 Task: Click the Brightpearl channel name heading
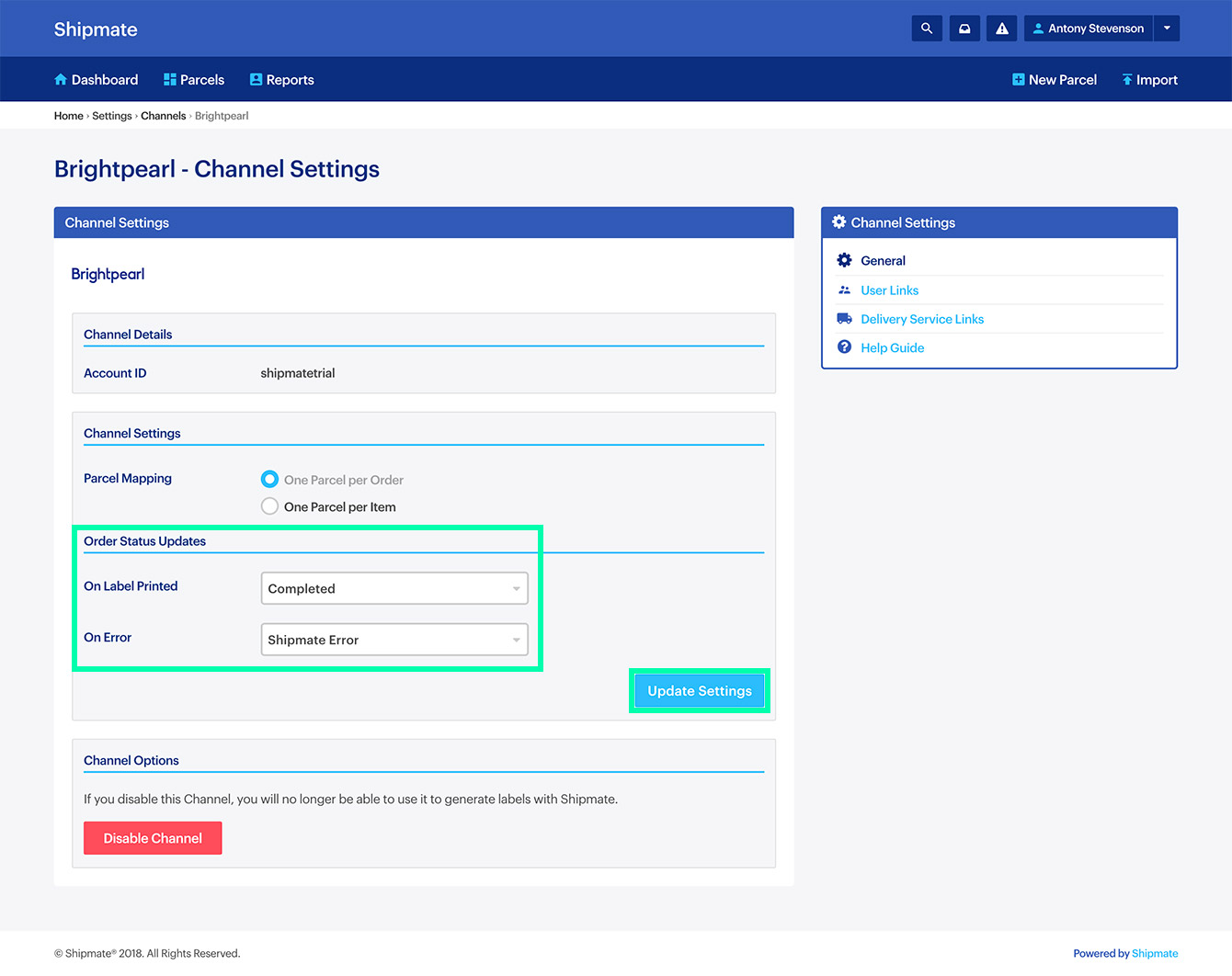coord(108,274)
